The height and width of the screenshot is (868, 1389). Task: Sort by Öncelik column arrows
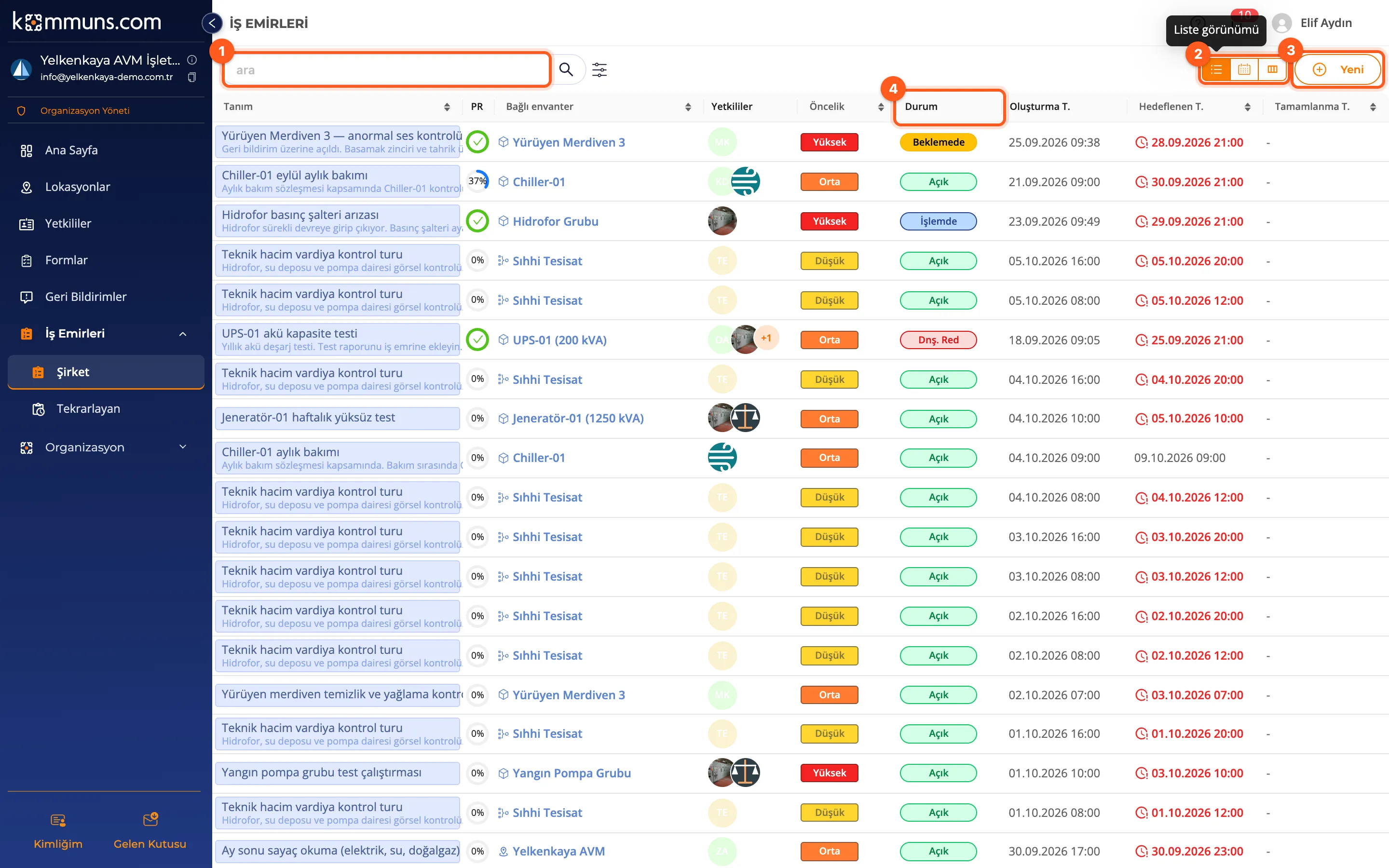tap(881, 107)
